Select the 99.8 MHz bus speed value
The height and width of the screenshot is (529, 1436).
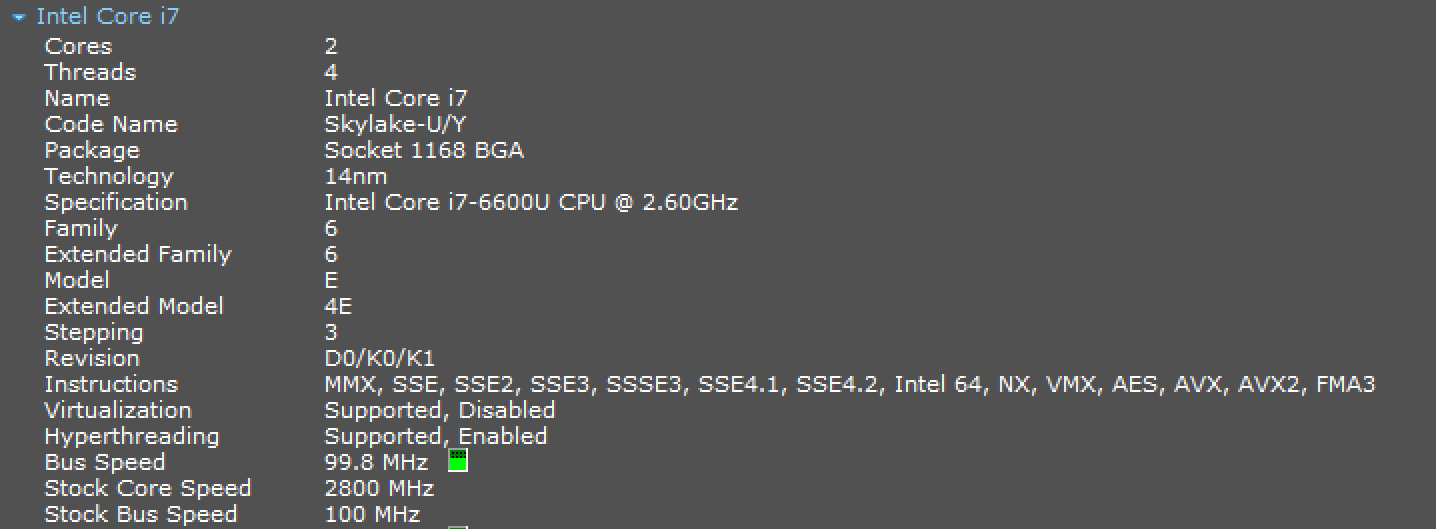tap(376, 462)
